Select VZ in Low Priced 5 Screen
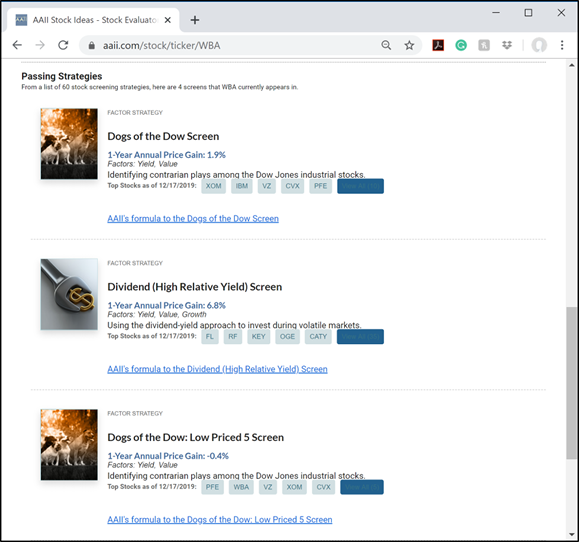This screenshot has width=579, height=542. tap(268, 487)
